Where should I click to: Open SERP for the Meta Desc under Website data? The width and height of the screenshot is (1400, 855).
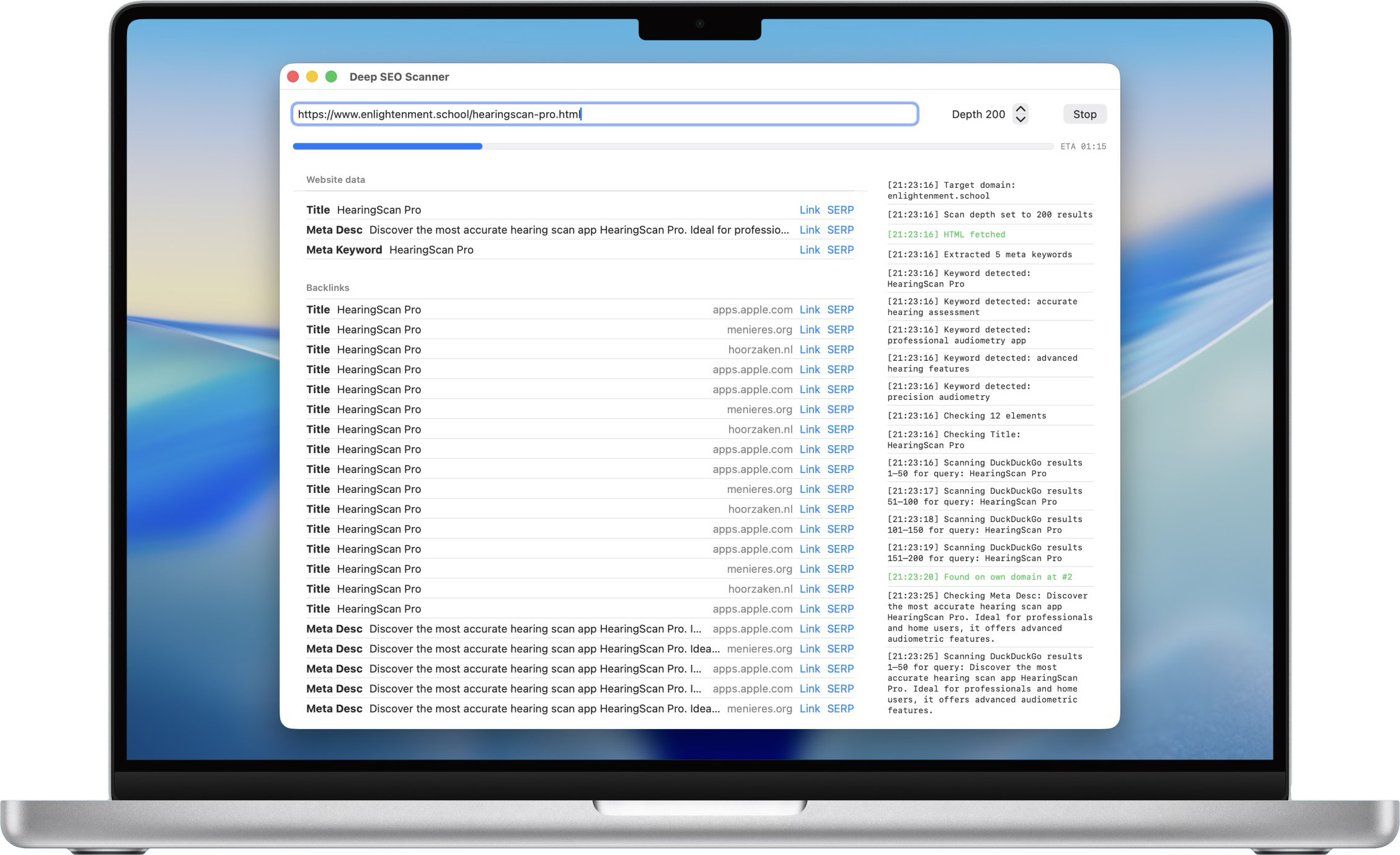841,229
